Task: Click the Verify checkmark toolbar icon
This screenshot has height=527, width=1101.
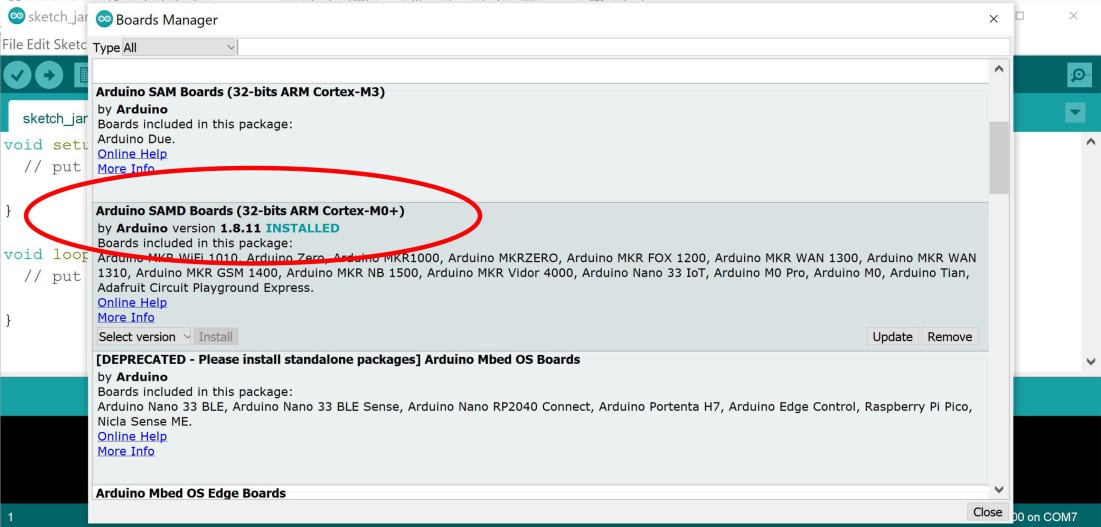Action: (x=17, y=75)
